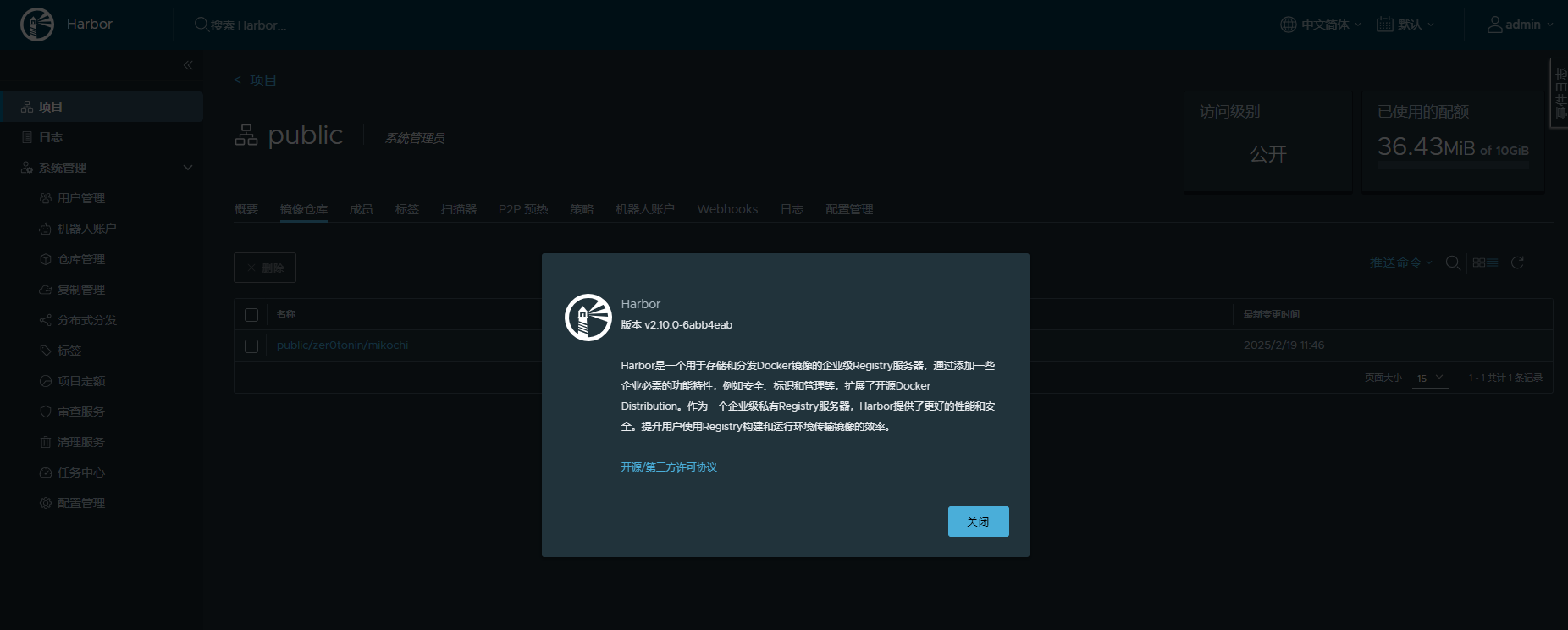The height and width of the screenshot is (630, 1568).
Task: Check the select-all checkbox in table header
Action: point(251,315)
